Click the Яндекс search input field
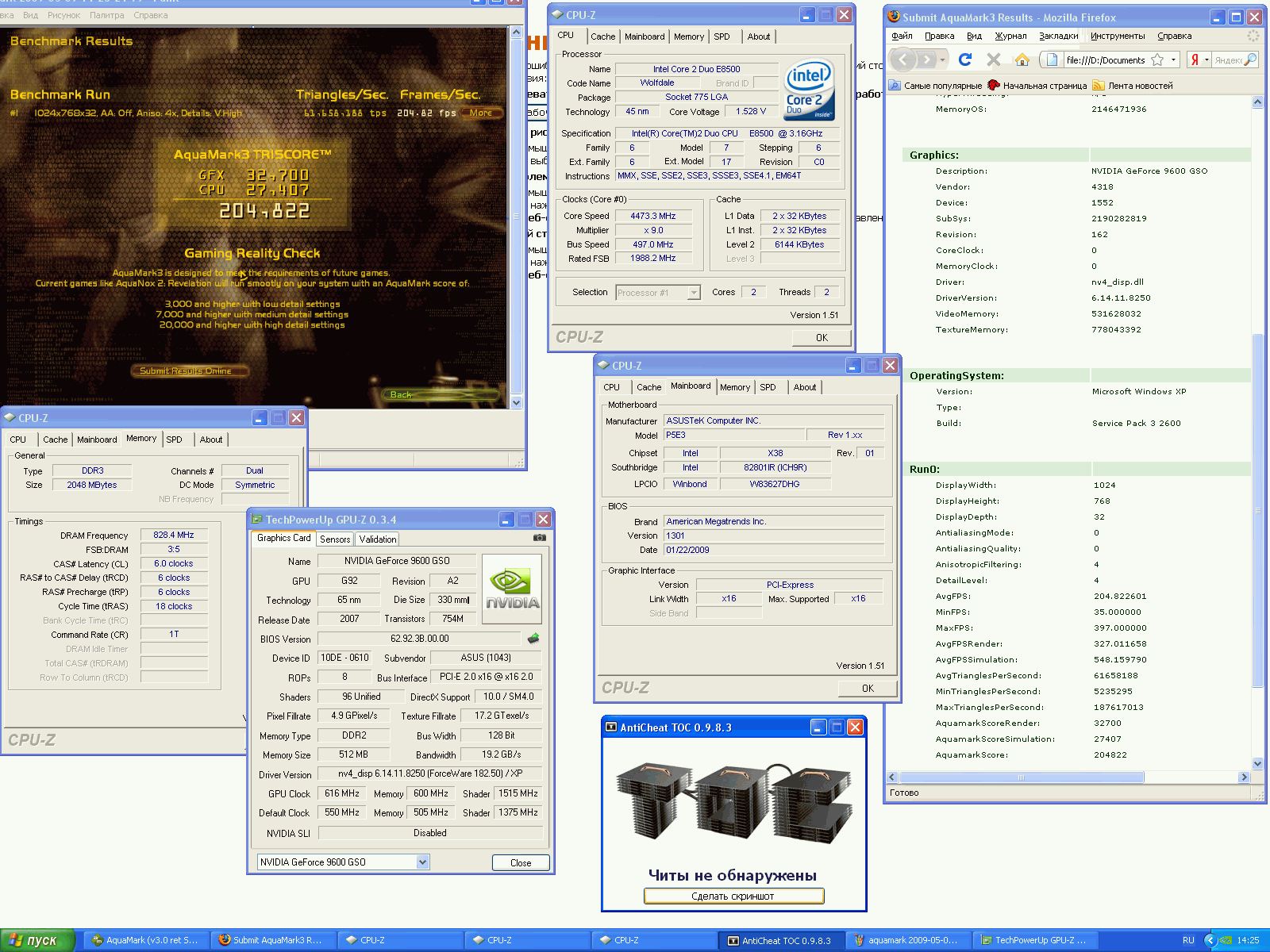The image size is (1270, 952). (x=1228, y=59)
